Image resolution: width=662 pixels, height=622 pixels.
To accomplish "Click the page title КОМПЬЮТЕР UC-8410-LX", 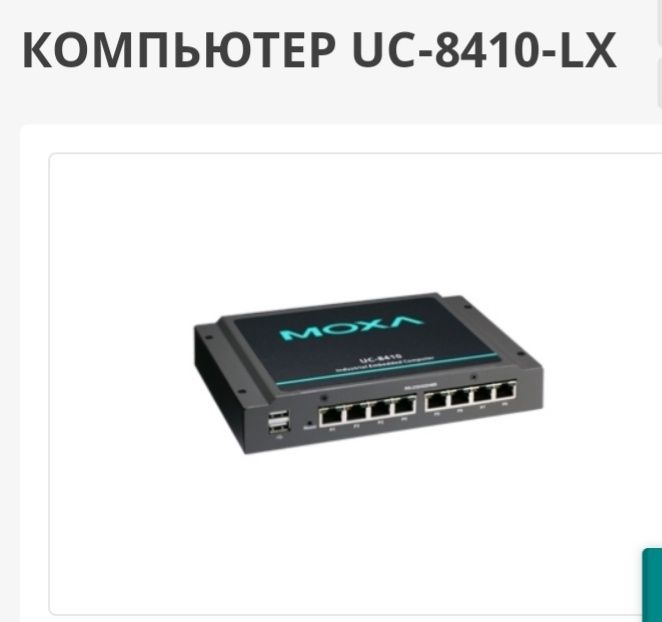I will pos(319,50).
